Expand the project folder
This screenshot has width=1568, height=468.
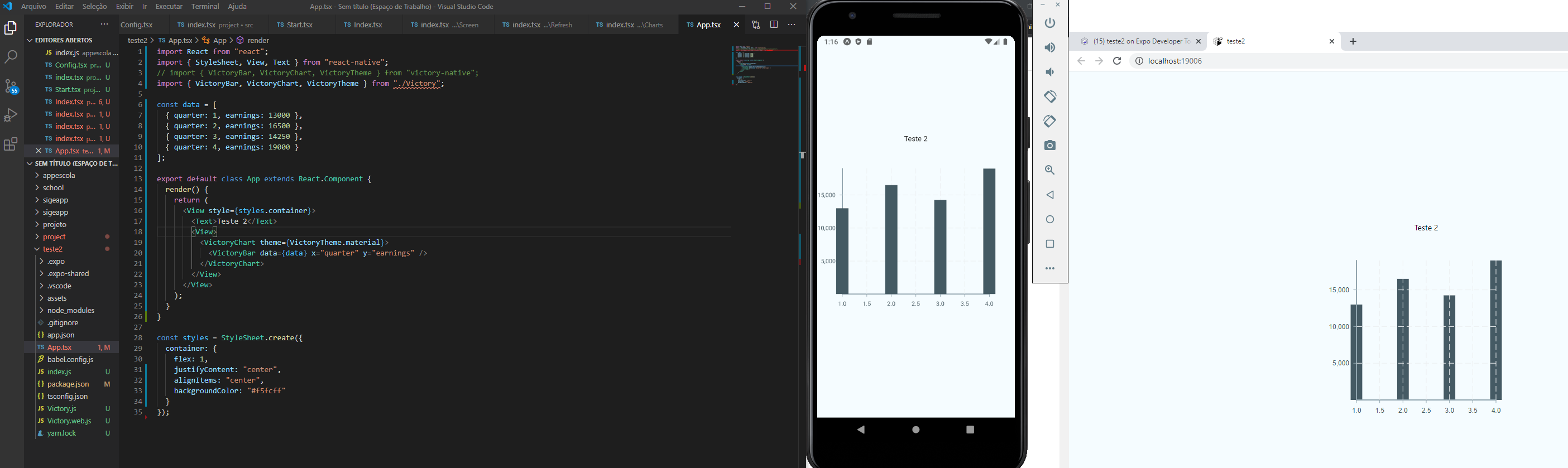click(x=72, y=237)
